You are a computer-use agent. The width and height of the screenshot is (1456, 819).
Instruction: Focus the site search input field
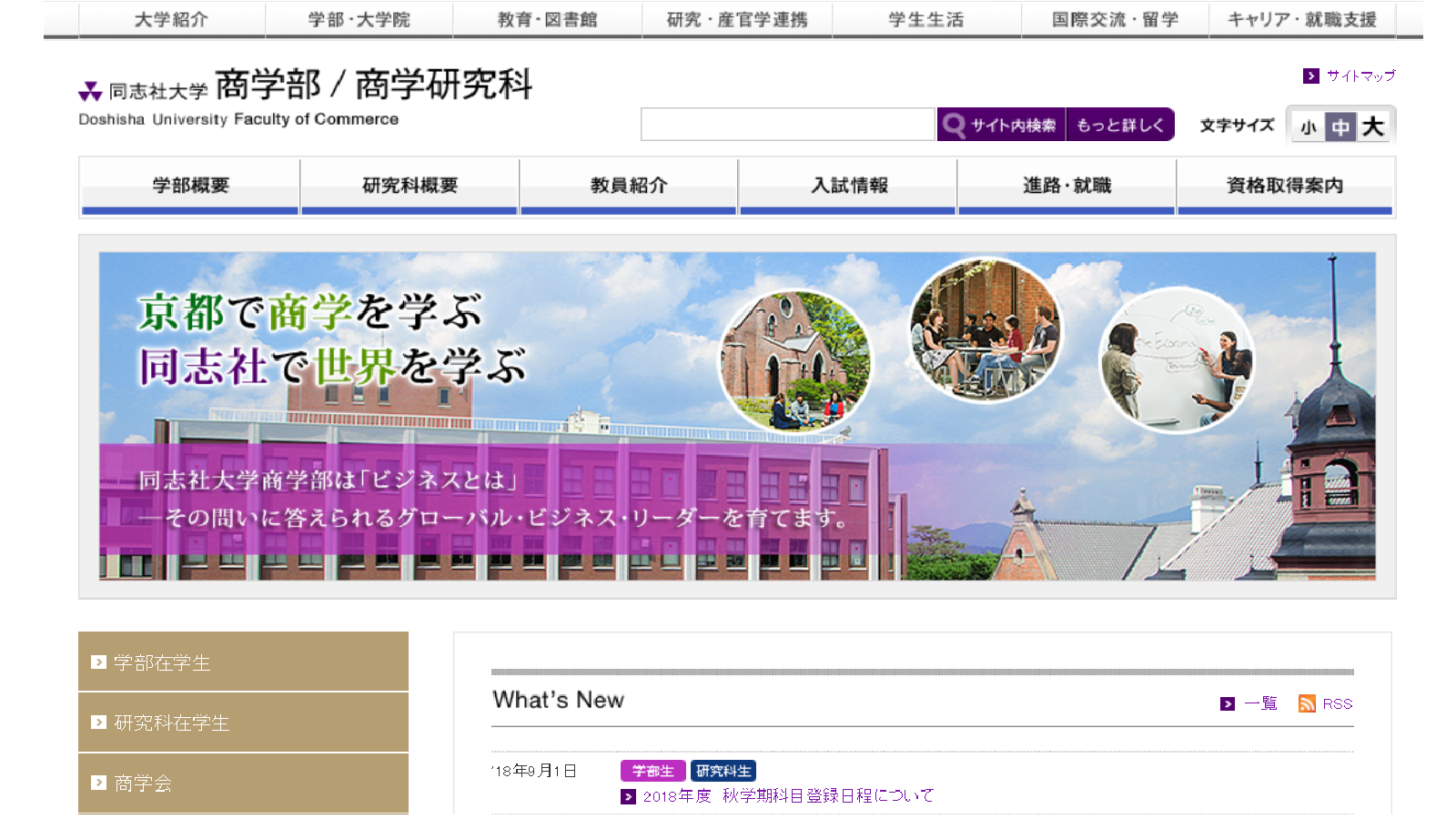point(788,125)
